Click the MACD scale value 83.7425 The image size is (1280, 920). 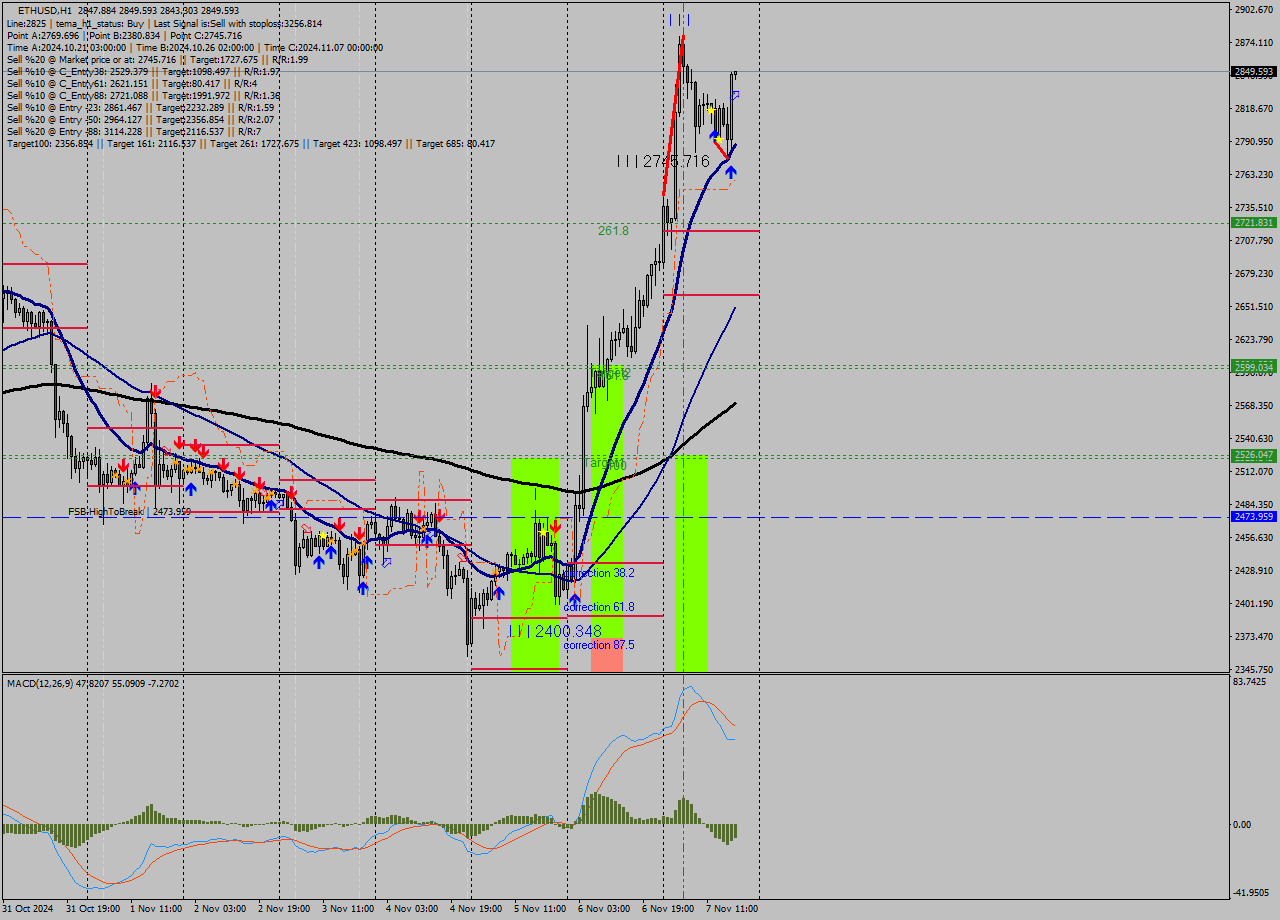(1249, 682)
